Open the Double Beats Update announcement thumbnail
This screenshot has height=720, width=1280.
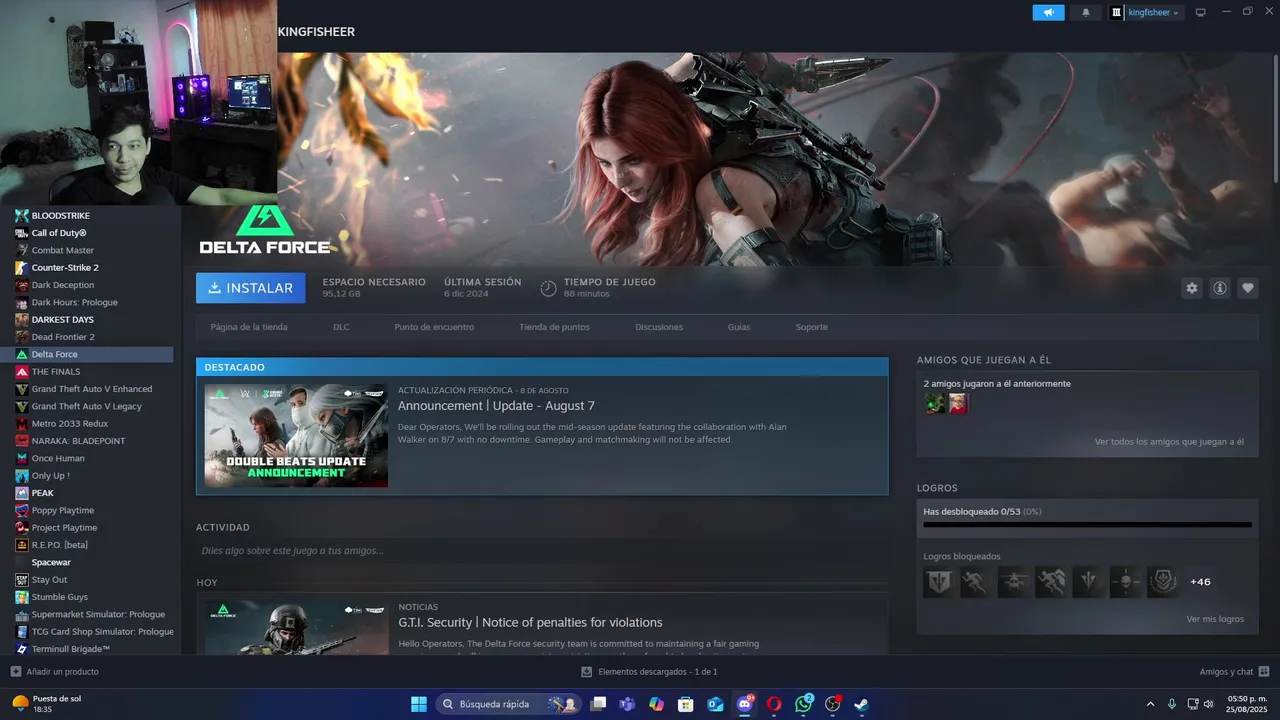pyautogui.click(x=296, y=436)
